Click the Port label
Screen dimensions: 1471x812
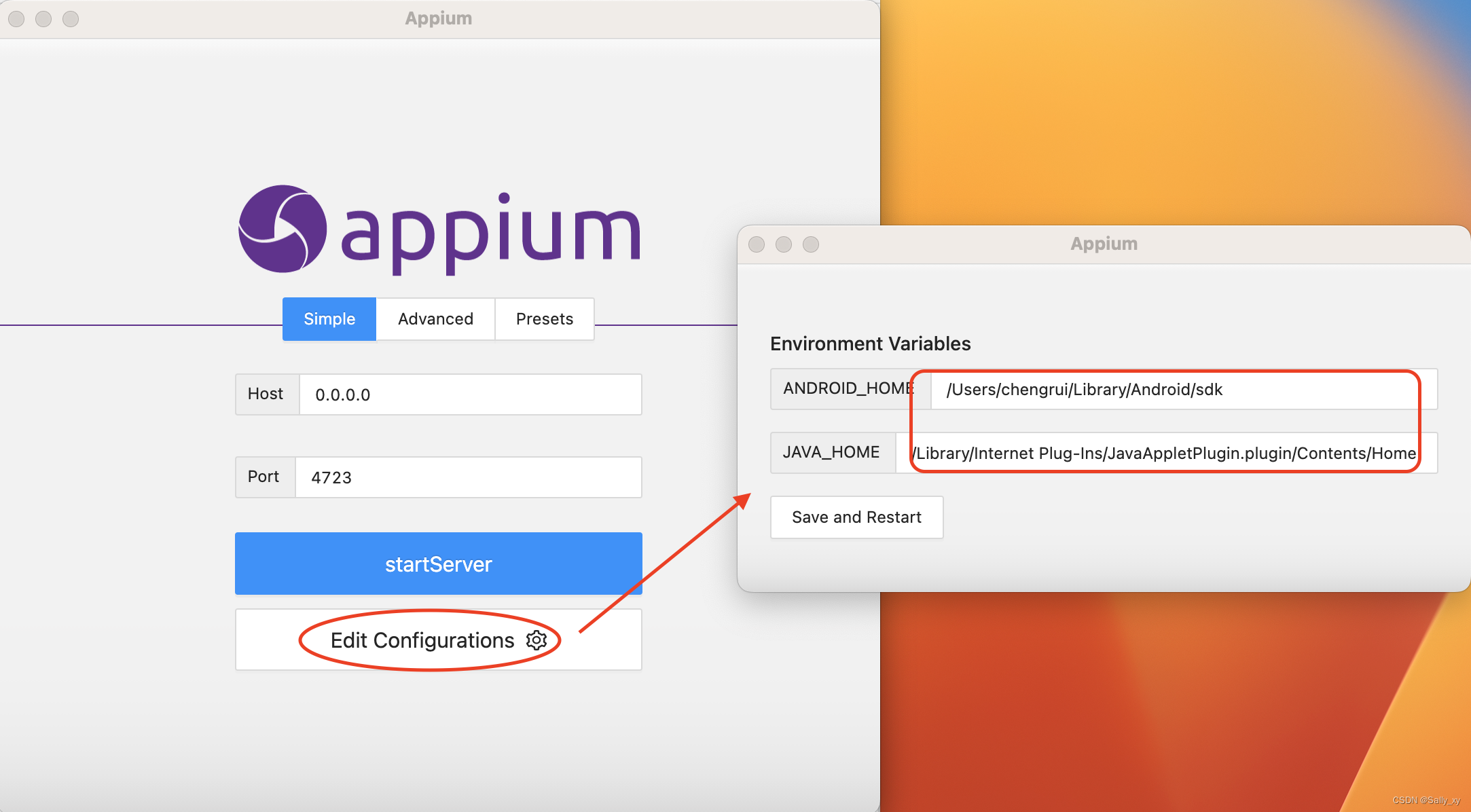pos(264,477)
